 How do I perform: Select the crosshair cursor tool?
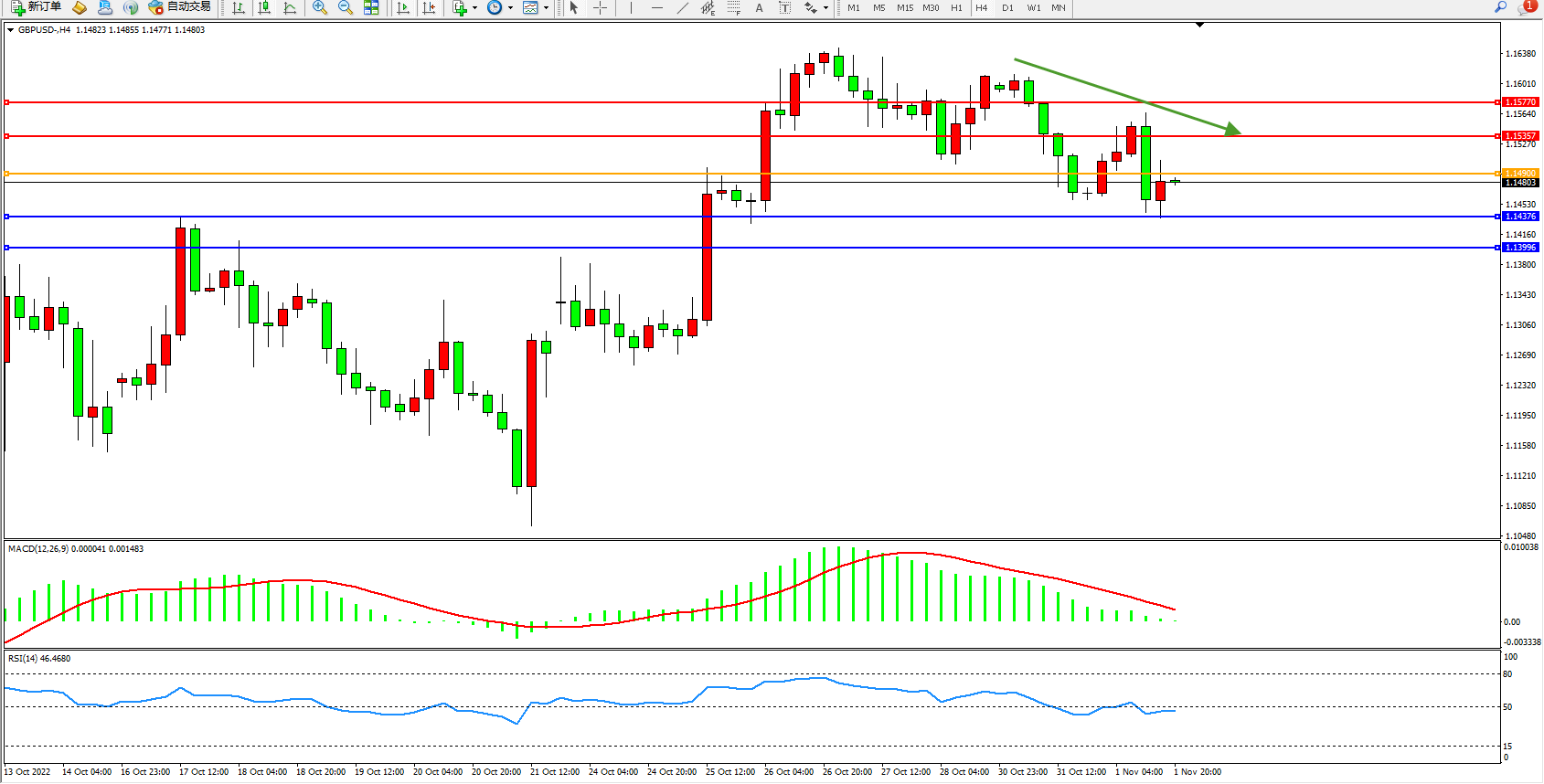tap(600, 7)
